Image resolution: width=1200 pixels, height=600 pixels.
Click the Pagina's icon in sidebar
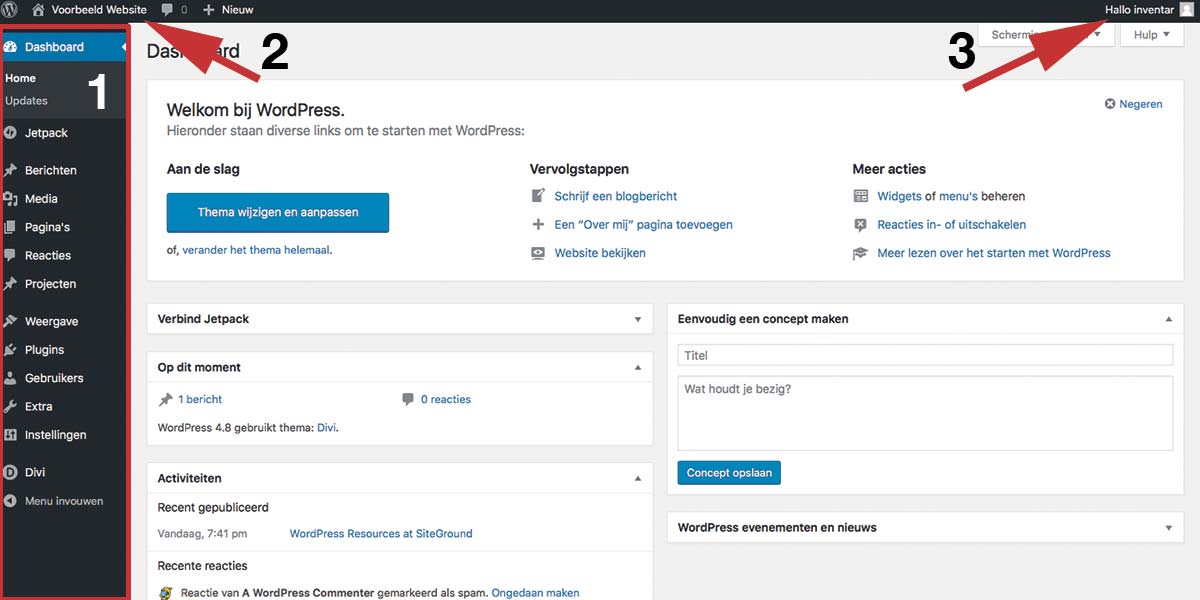tap(12, 227)
